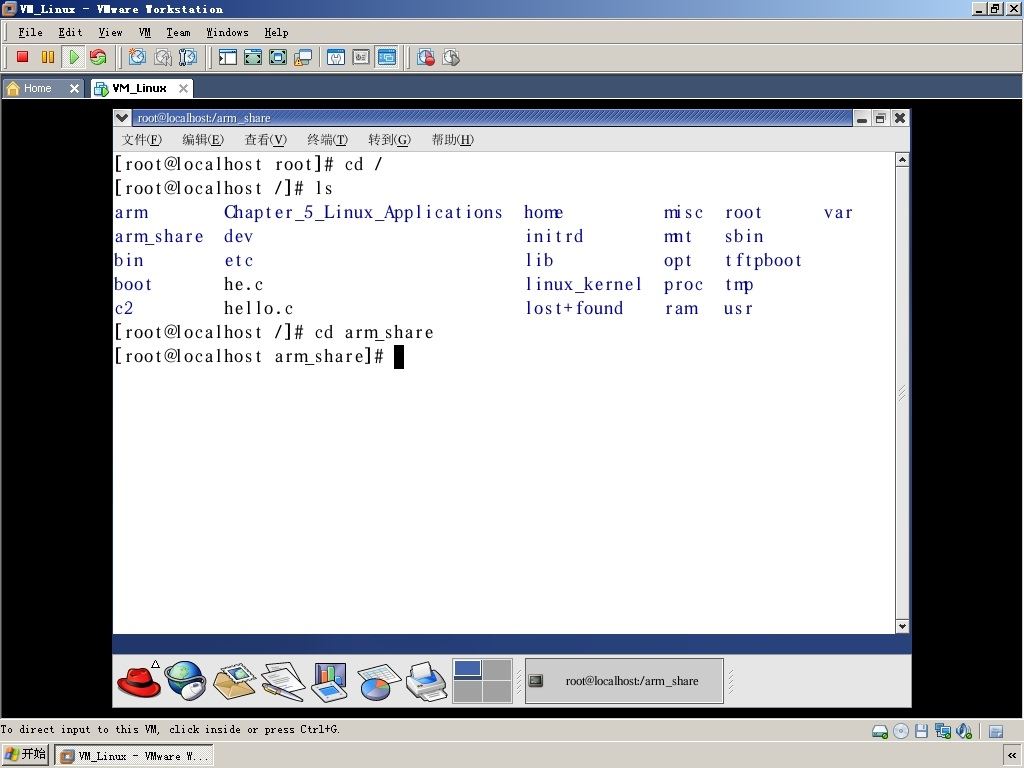The height and width of the screenshot is (768, 1024).
Task: Open the terminal 文件(F) menu
Action: [x=141, y=140]
